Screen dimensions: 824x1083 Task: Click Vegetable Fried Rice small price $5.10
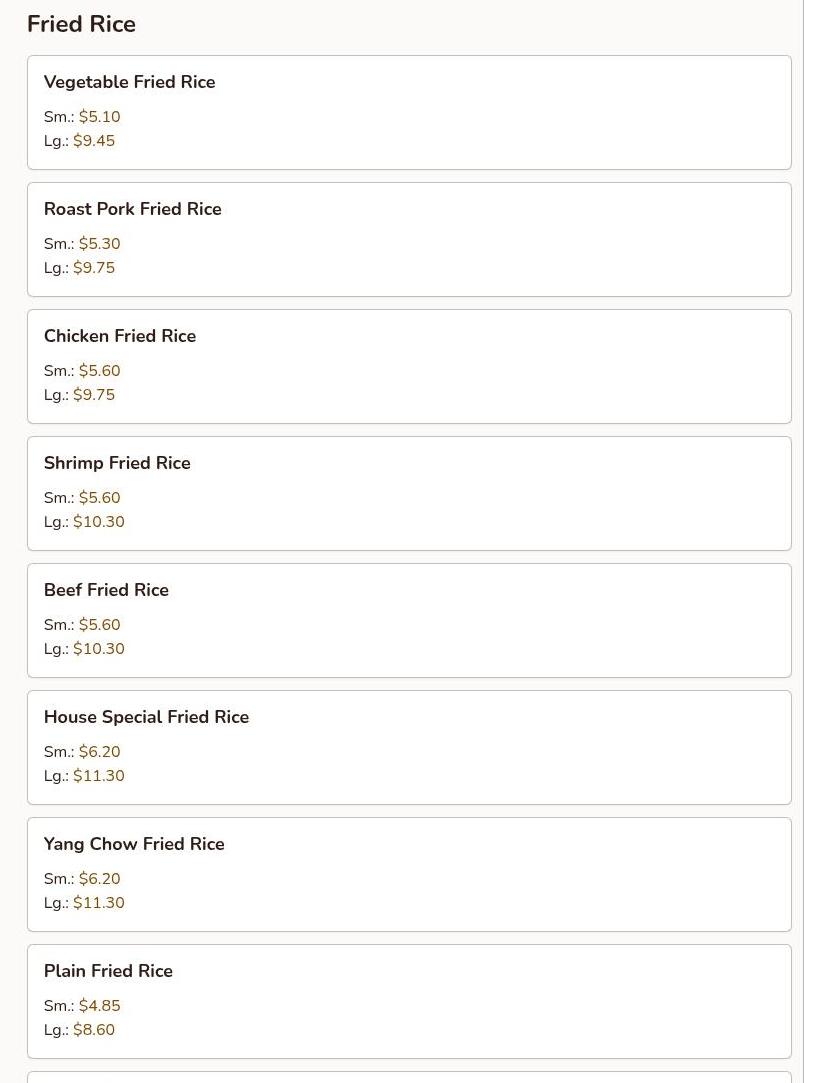click(99, 117)
